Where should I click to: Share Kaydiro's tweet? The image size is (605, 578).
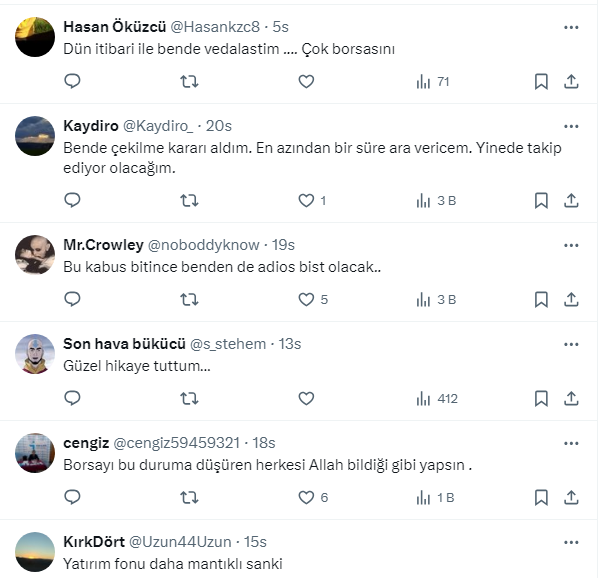click(571, 200)
